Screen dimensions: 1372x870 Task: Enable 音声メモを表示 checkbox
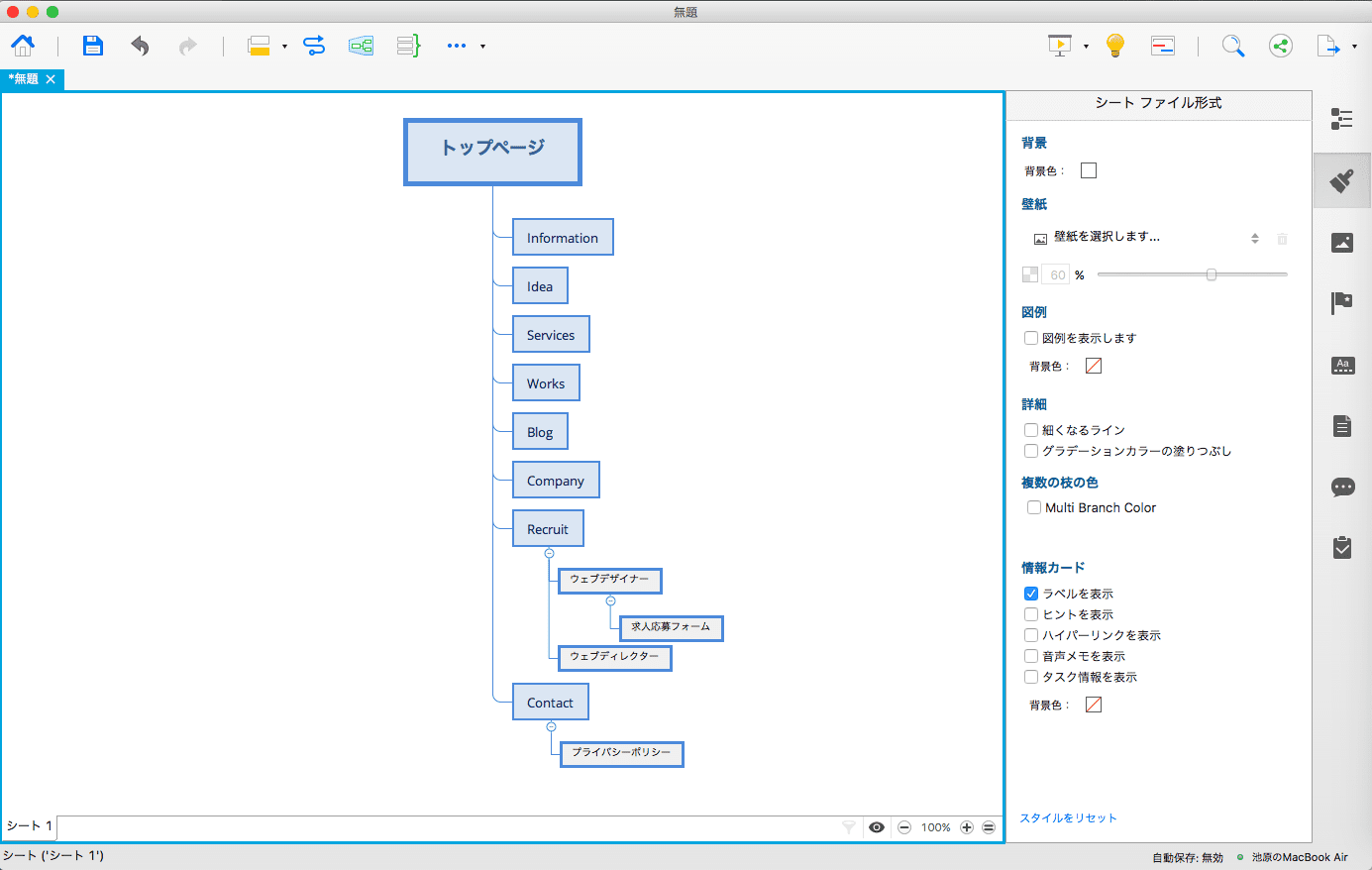1031,656
